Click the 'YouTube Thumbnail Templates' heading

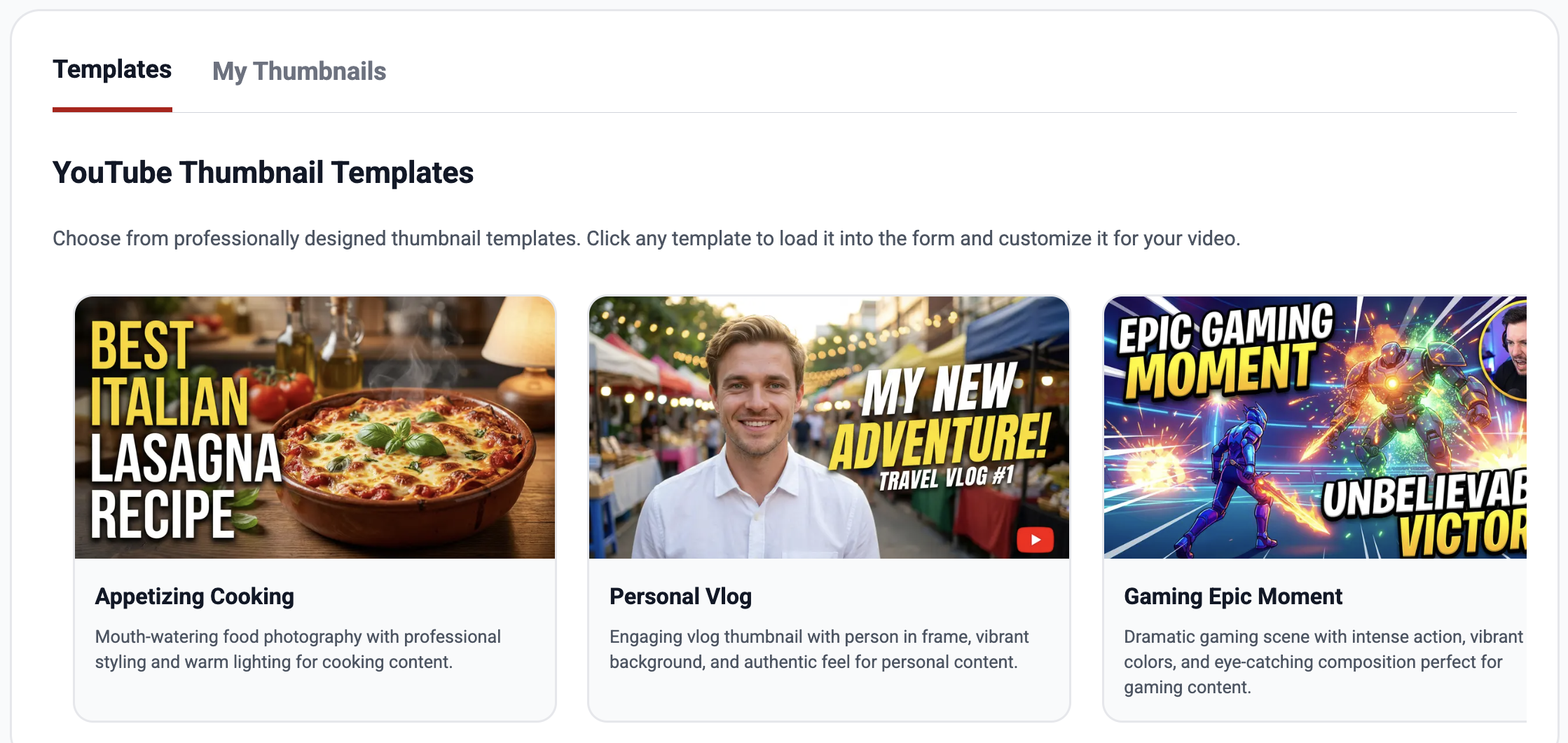coord(263,172)
